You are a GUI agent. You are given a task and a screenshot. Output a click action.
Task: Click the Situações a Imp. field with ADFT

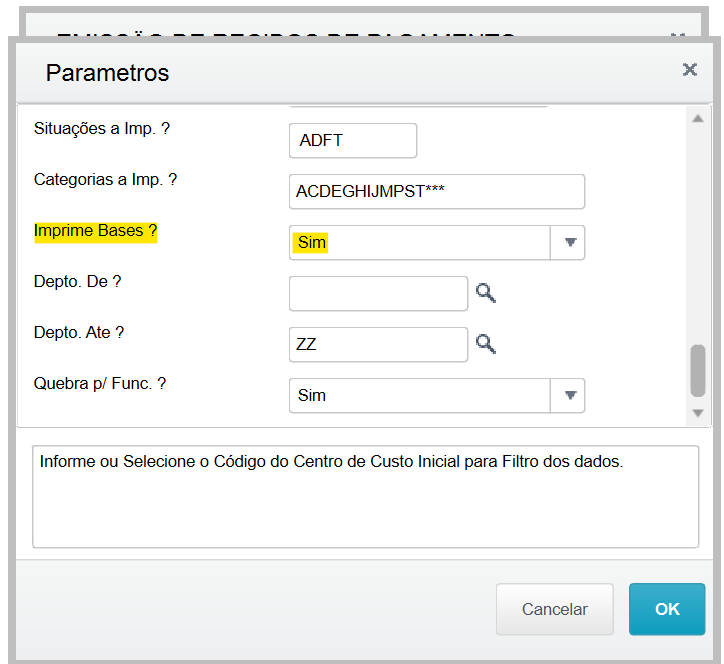352,141
